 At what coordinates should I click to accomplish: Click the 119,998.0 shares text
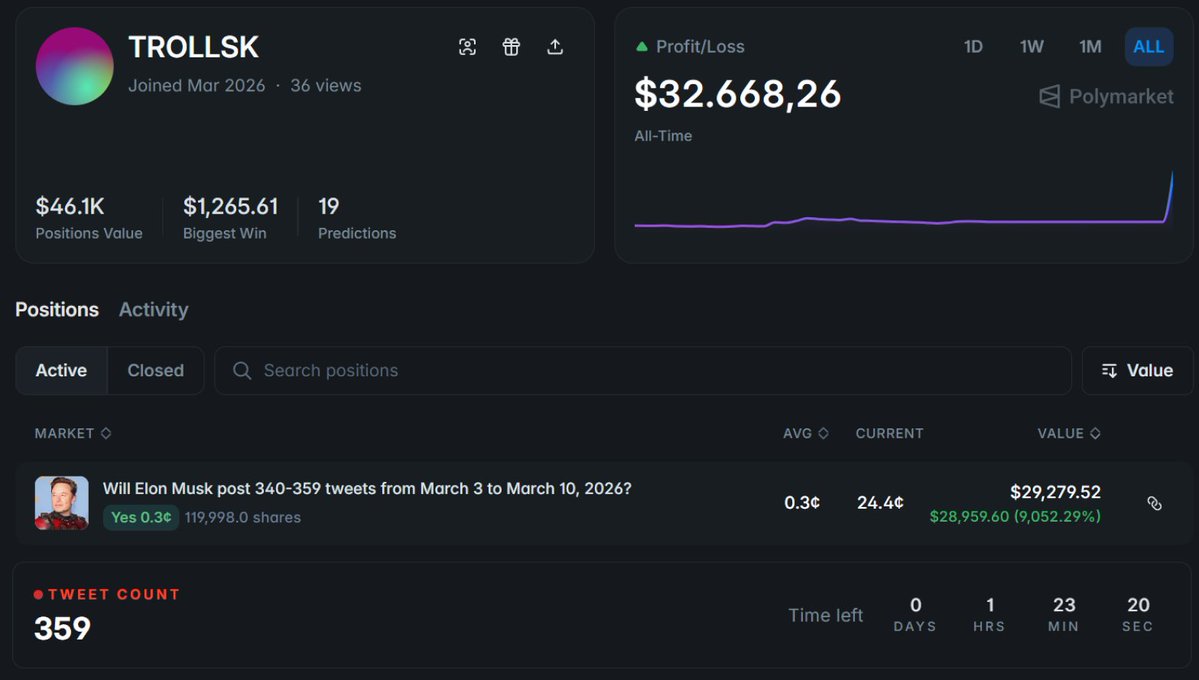[x=242, y=517]
